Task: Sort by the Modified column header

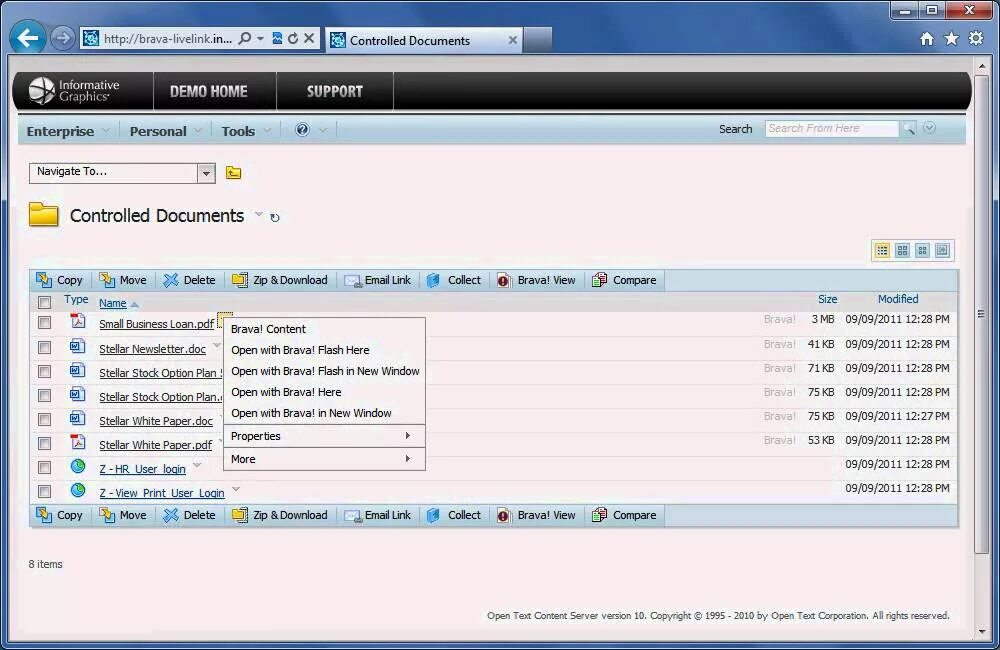Action: (x=898, y=299)
